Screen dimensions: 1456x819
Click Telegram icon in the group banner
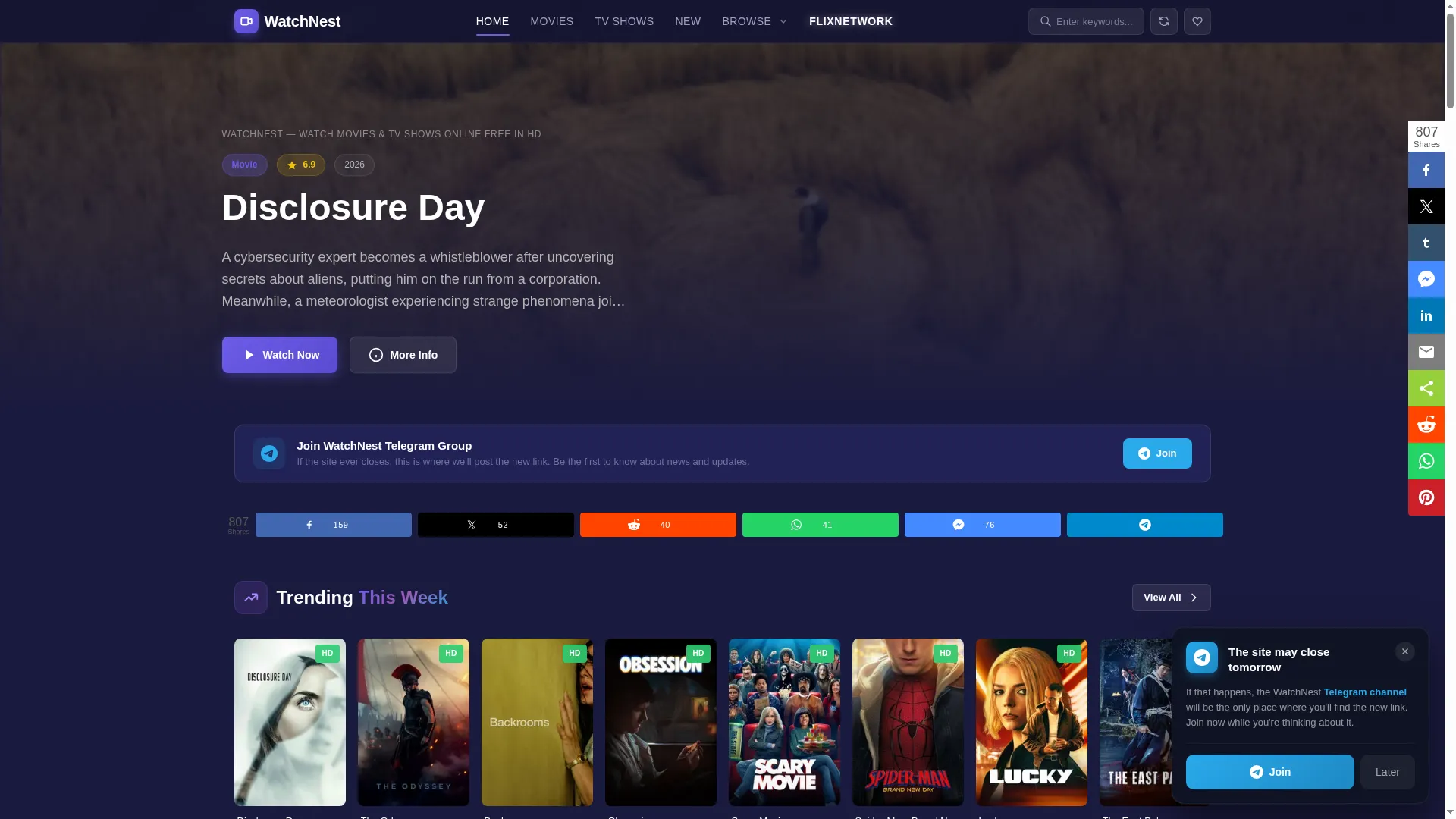pos(269,453)
